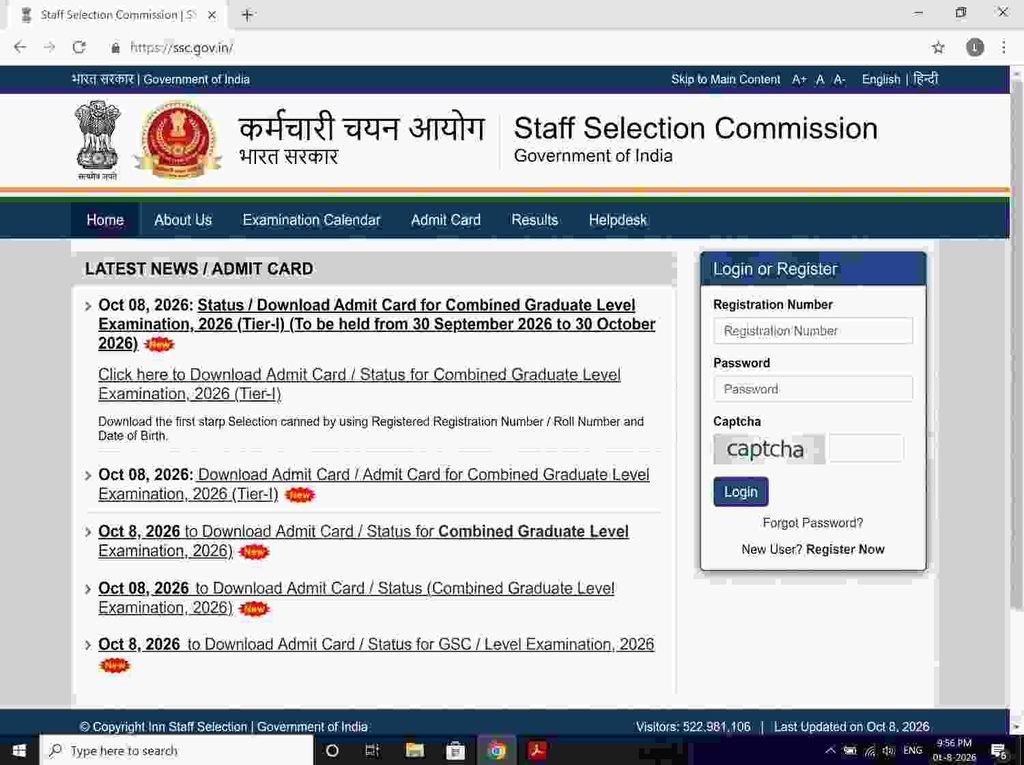
Task: Open Adobe Acrobat from the taskbar
Action: point(537,750)
